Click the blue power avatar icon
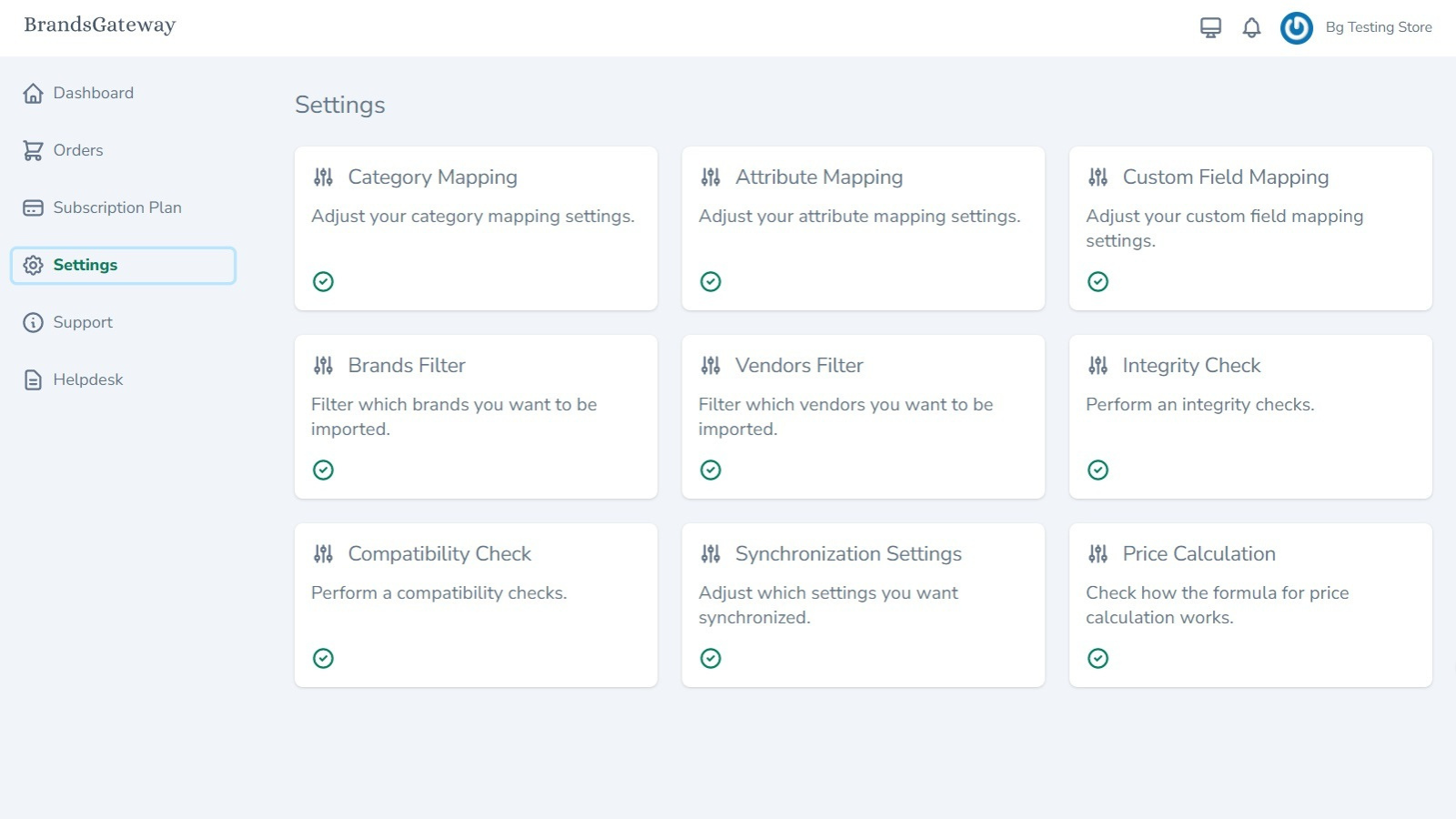 point(1296,28)
